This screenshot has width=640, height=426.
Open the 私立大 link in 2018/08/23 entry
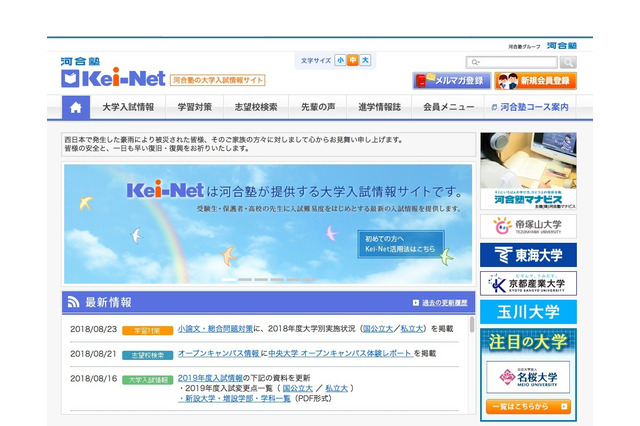[x=411, y=329]
